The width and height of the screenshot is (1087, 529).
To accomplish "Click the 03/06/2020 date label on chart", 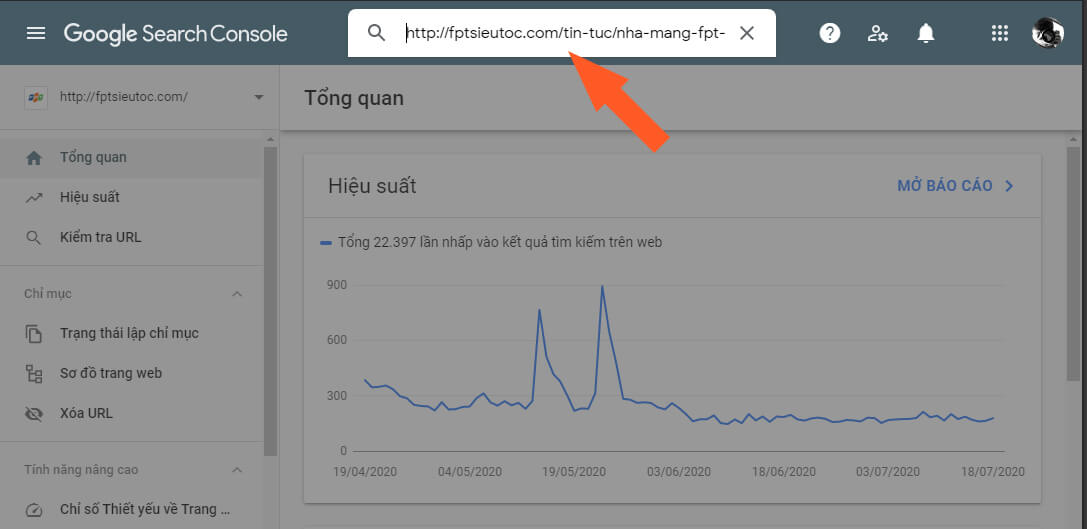I will [x=679, y=472].
